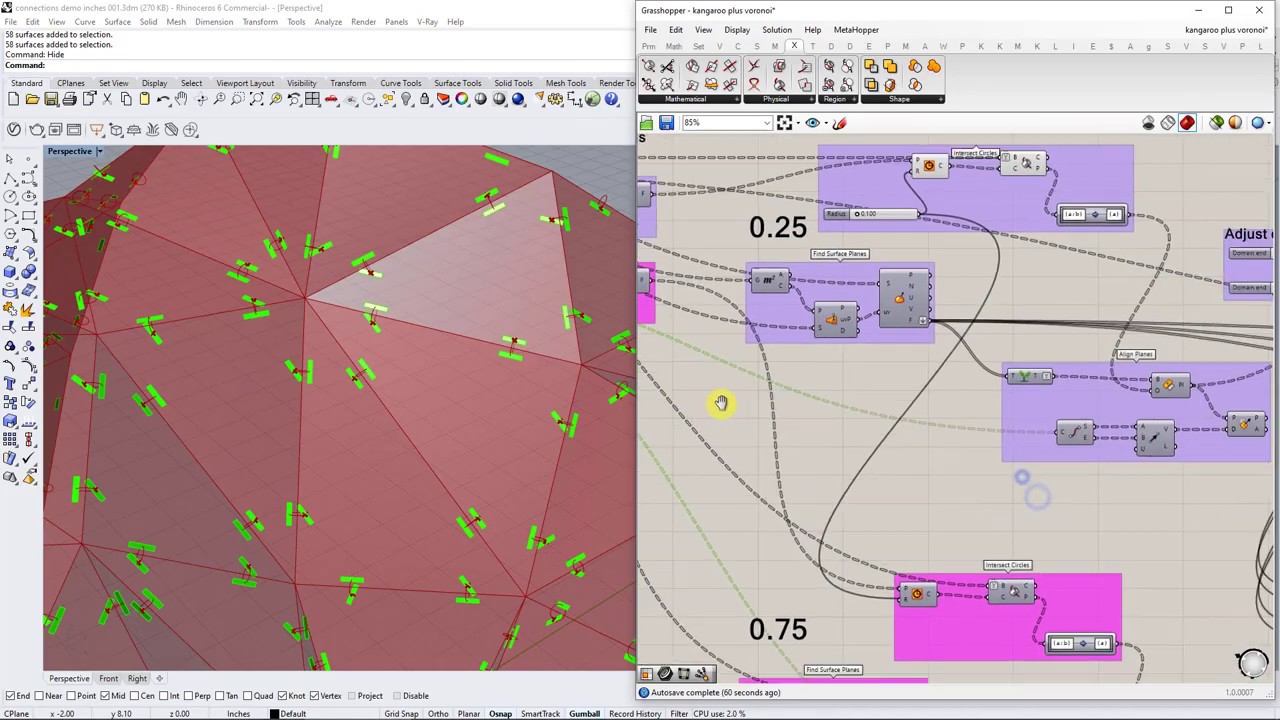Select the Pan hand tool in Rhino
The height and width of the screenshot is (720, 1280).
(182, 99)
